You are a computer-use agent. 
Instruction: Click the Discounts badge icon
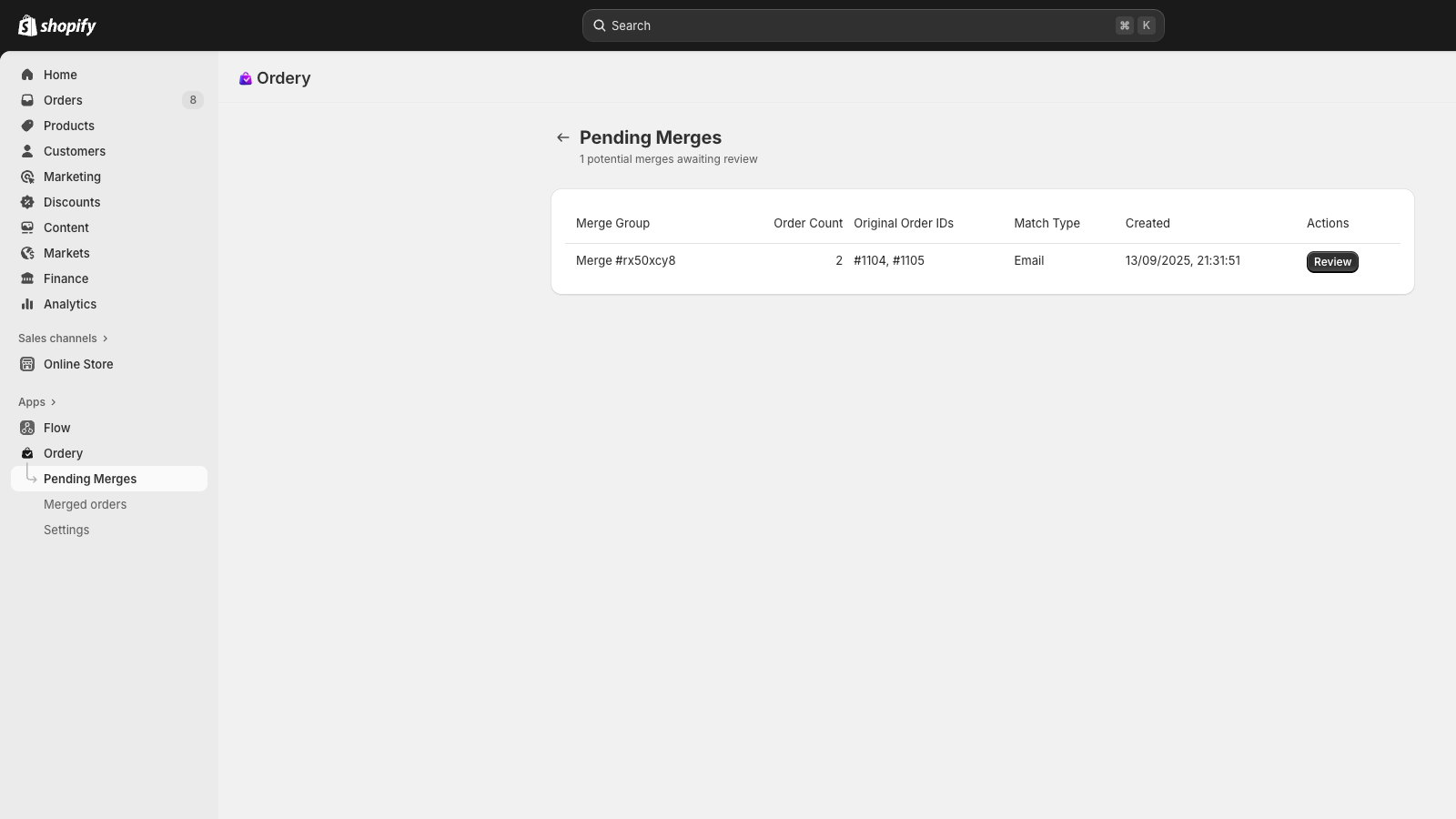click(x=27, y=202)
